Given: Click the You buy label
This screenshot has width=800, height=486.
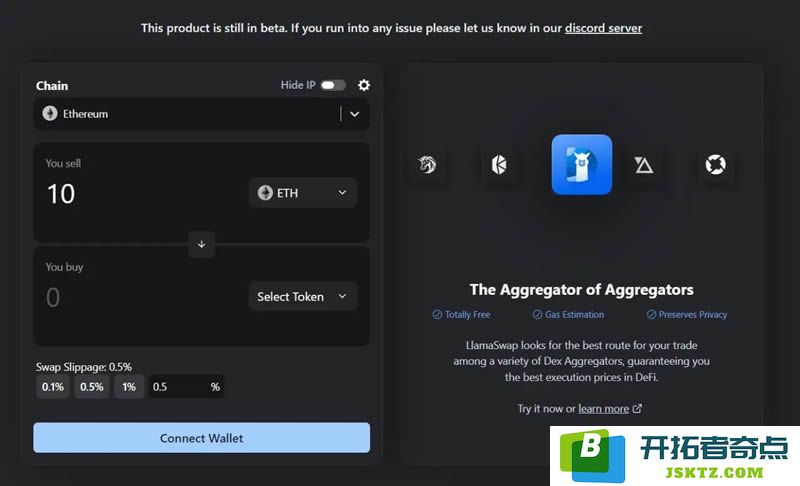Looking at the screenshot, I should (x=64, y=267).
